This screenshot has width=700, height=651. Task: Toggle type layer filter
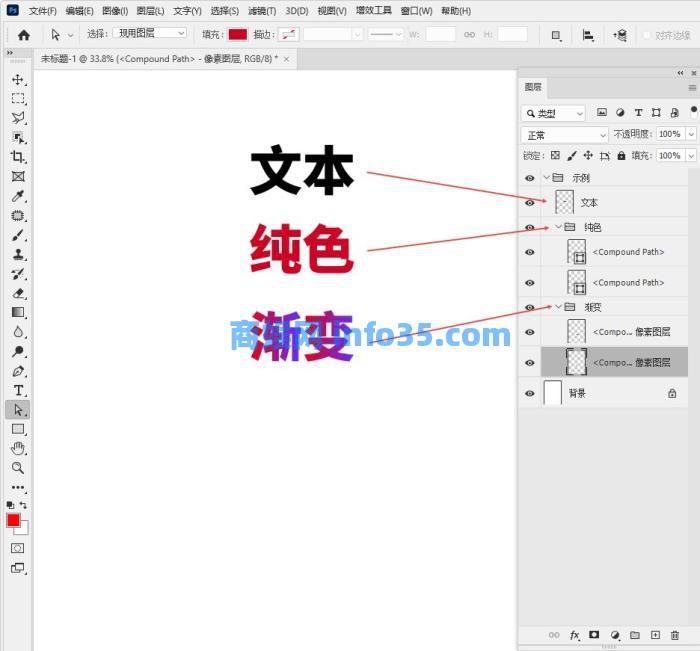coord(638,113)
